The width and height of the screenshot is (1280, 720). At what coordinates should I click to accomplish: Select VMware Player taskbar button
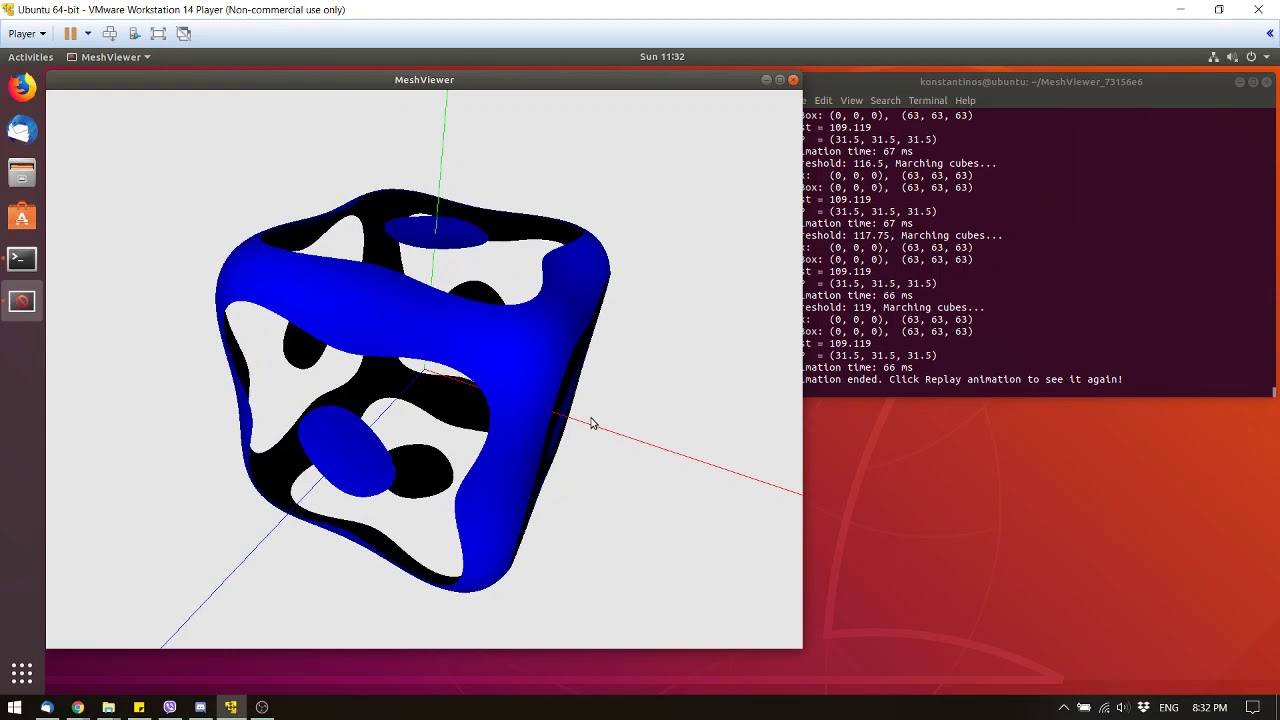click(231, 707)
